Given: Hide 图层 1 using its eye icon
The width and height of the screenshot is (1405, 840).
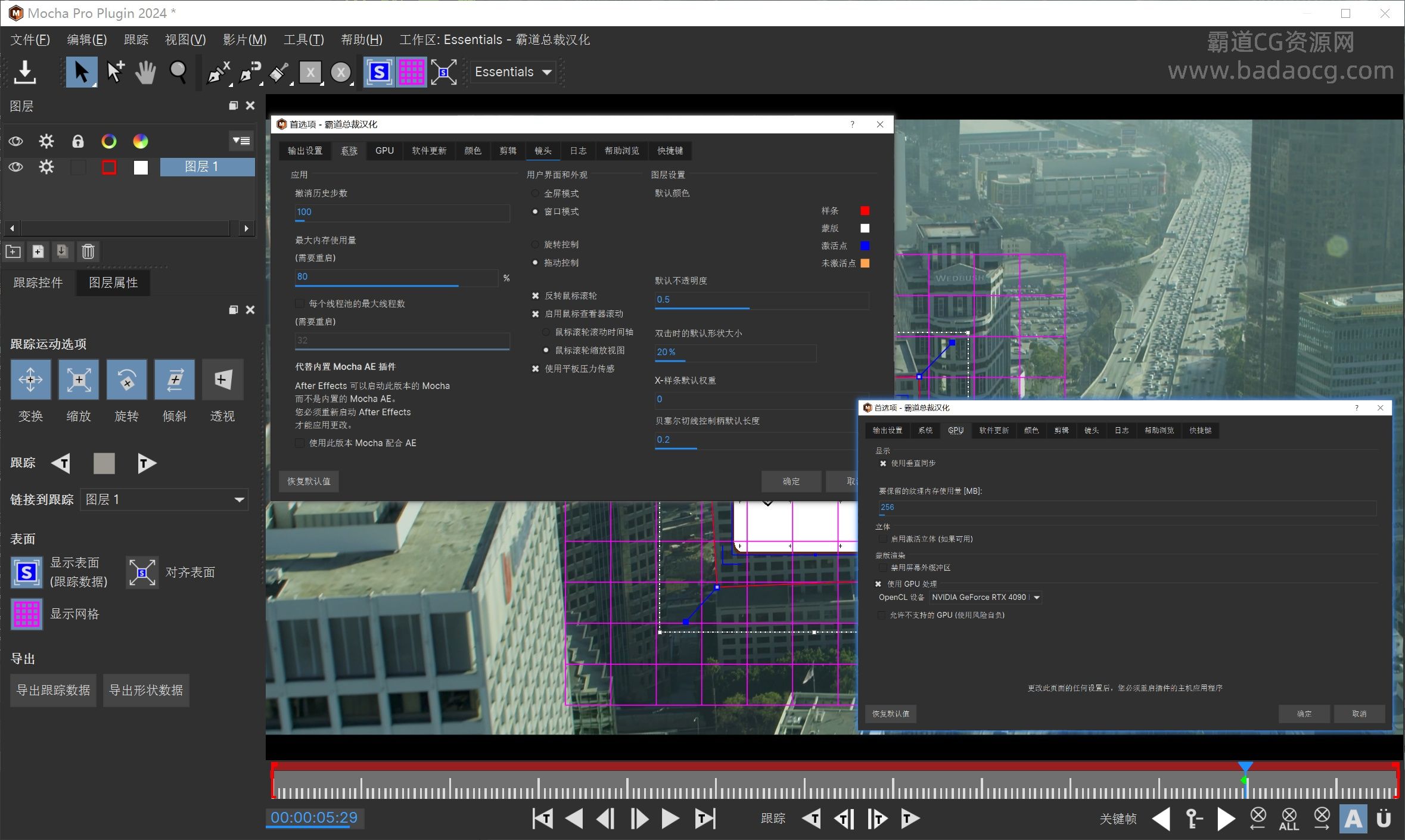Looking at the screenshot, I should tap(16, 167).
